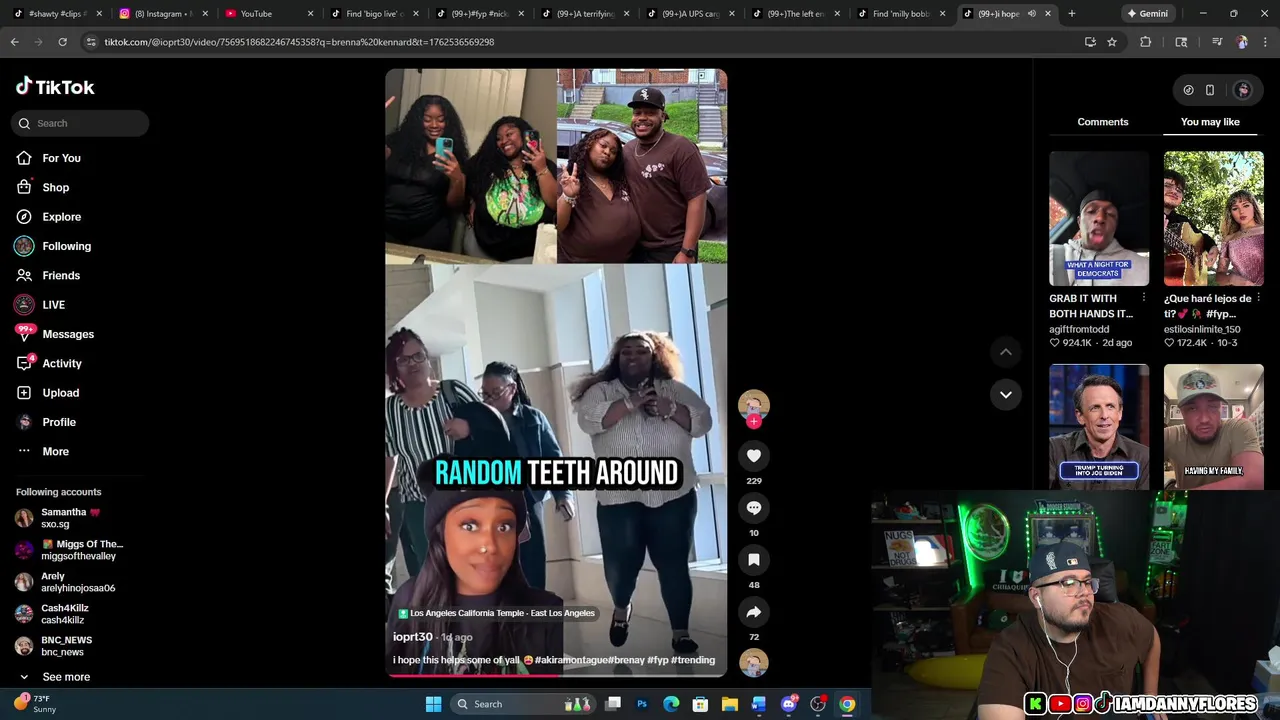Viewport: 1280px width, 720px height.
Task: Open the Trump turning into Joe Biden thumbnail
Action: pos(1099,426)
